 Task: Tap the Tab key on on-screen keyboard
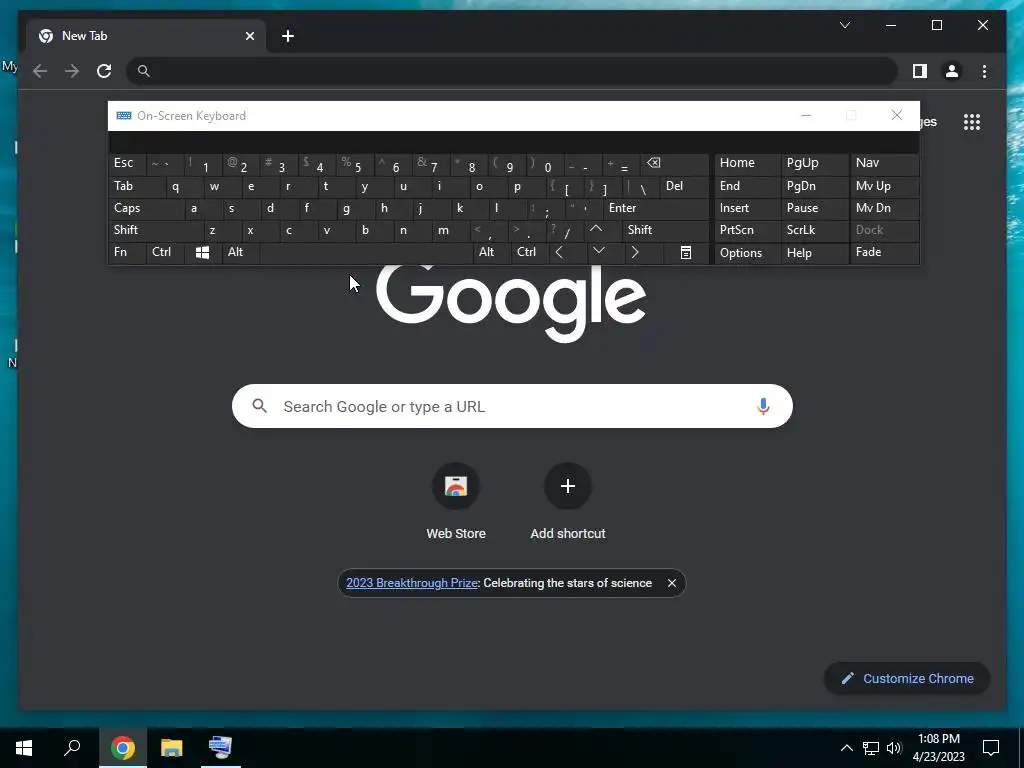[x=136, y=186]
